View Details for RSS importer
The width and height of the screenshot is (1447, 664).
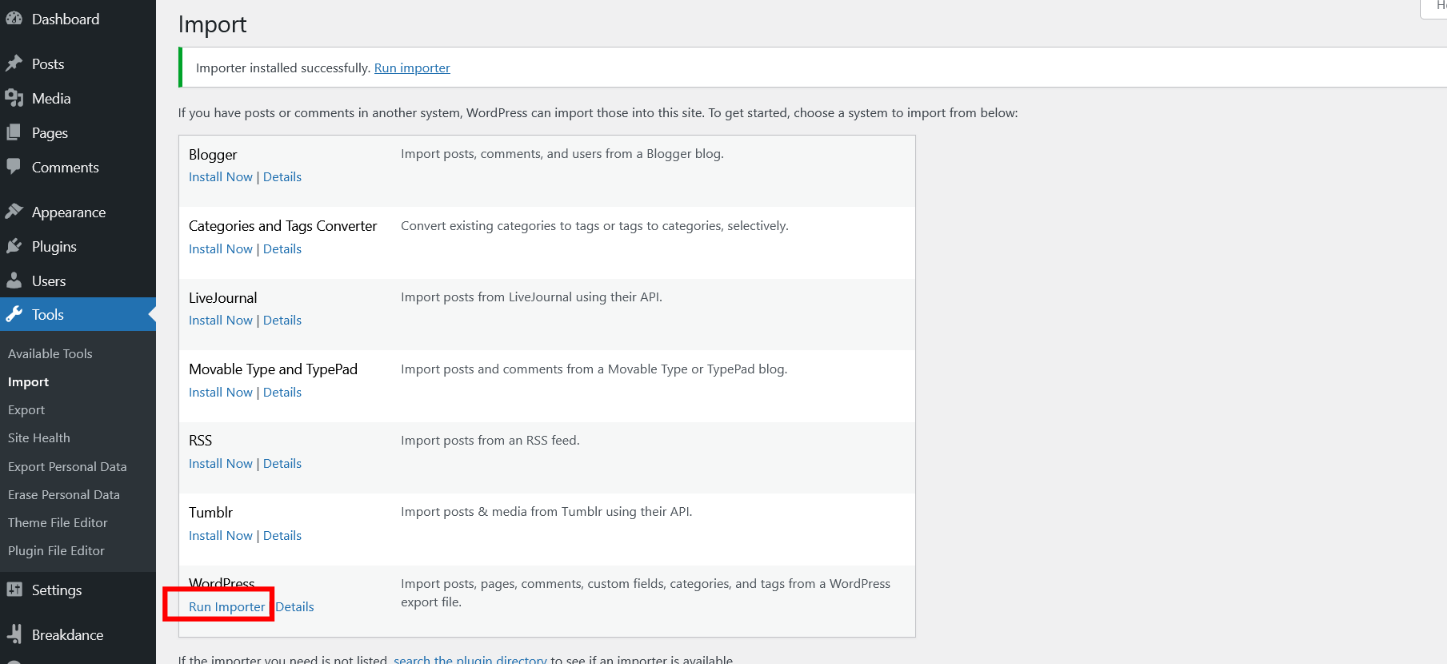coord(282,463)
